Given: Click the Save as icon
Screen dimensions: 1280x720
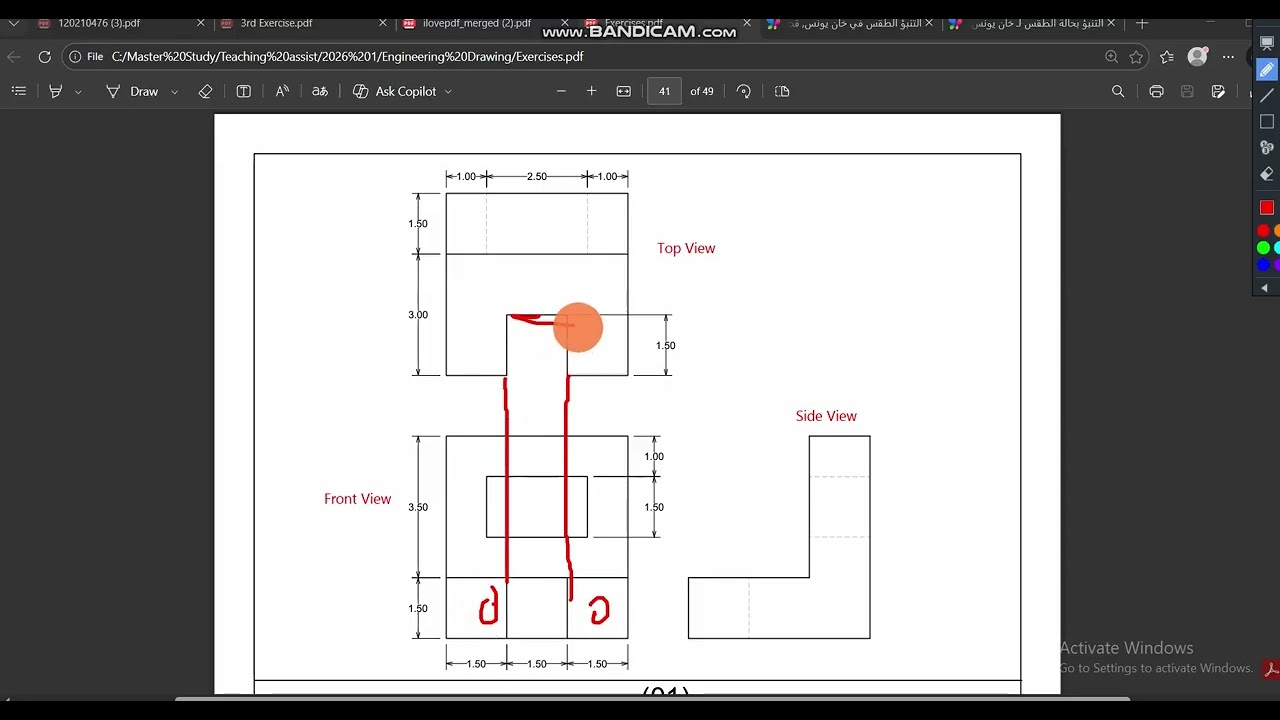Looking at the screenshot, I should point(1218,91).
